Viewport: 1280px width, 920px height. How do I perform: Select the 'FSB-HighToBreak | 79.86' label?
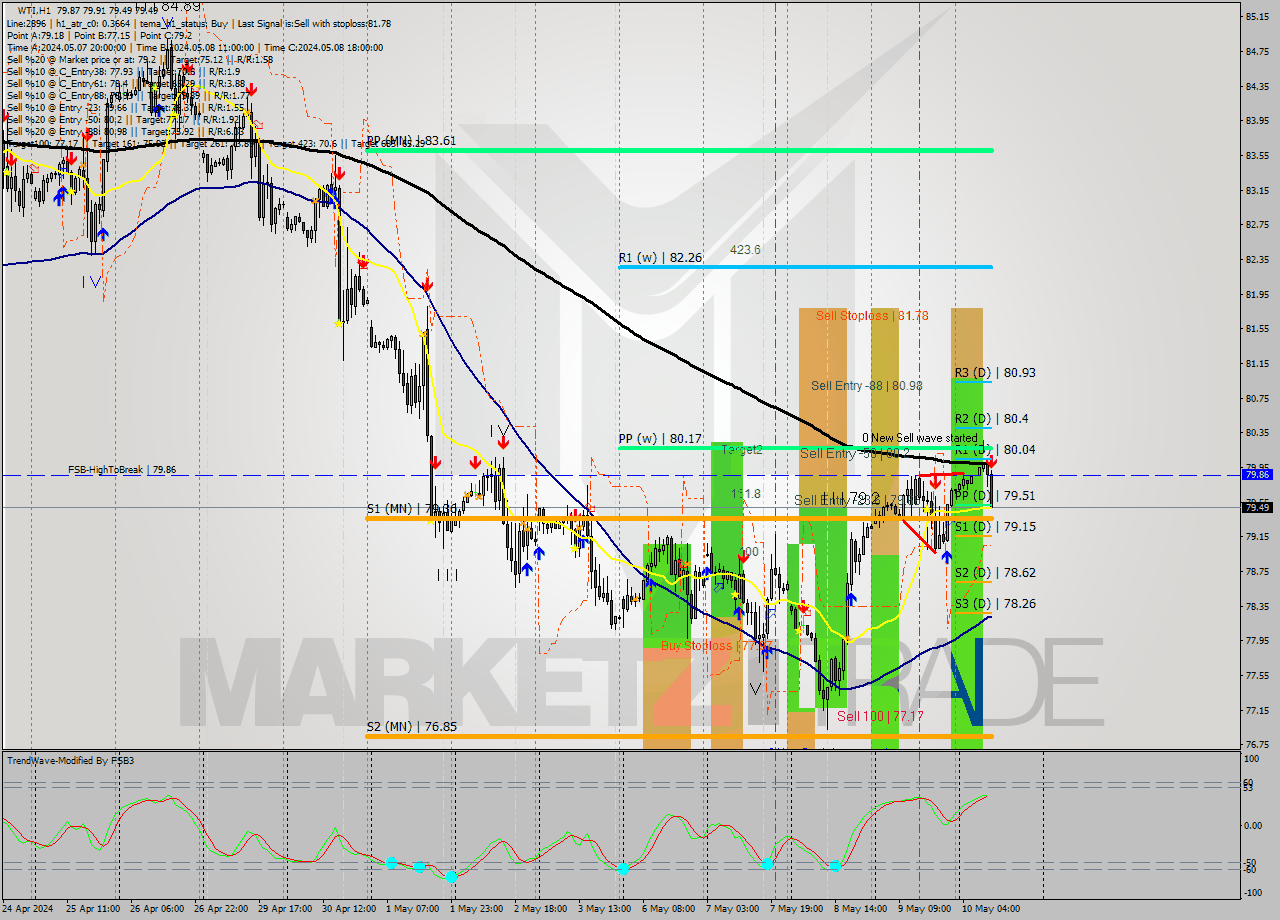pyautogui.click(x=122, y=469)
